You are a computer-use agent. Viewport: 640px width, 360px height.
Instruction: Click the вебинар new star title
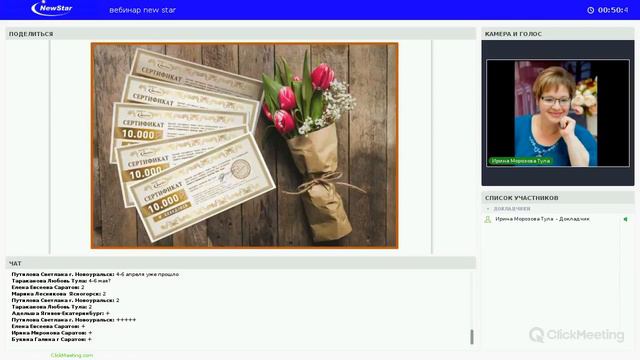click(142, 10)
